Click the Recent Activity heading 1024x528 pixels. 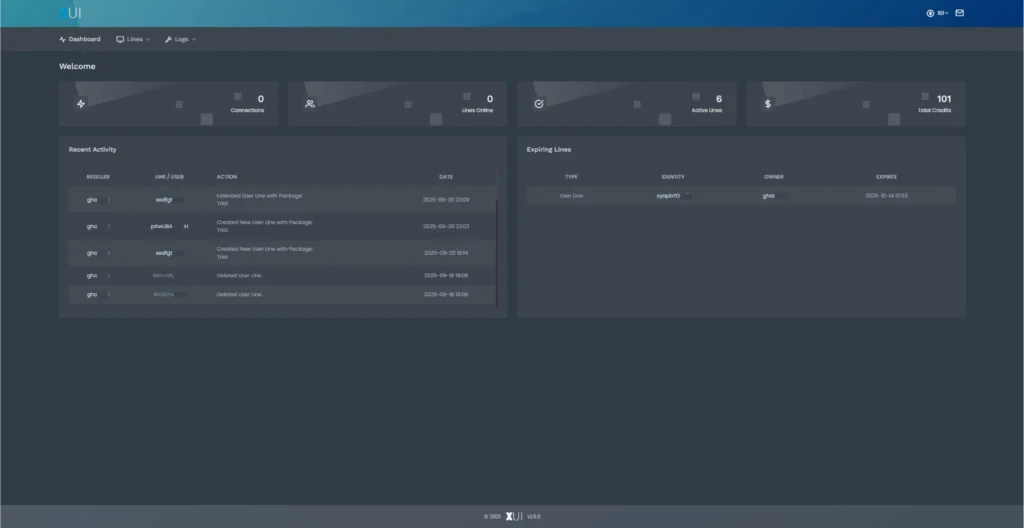click(x=93, y=150)
